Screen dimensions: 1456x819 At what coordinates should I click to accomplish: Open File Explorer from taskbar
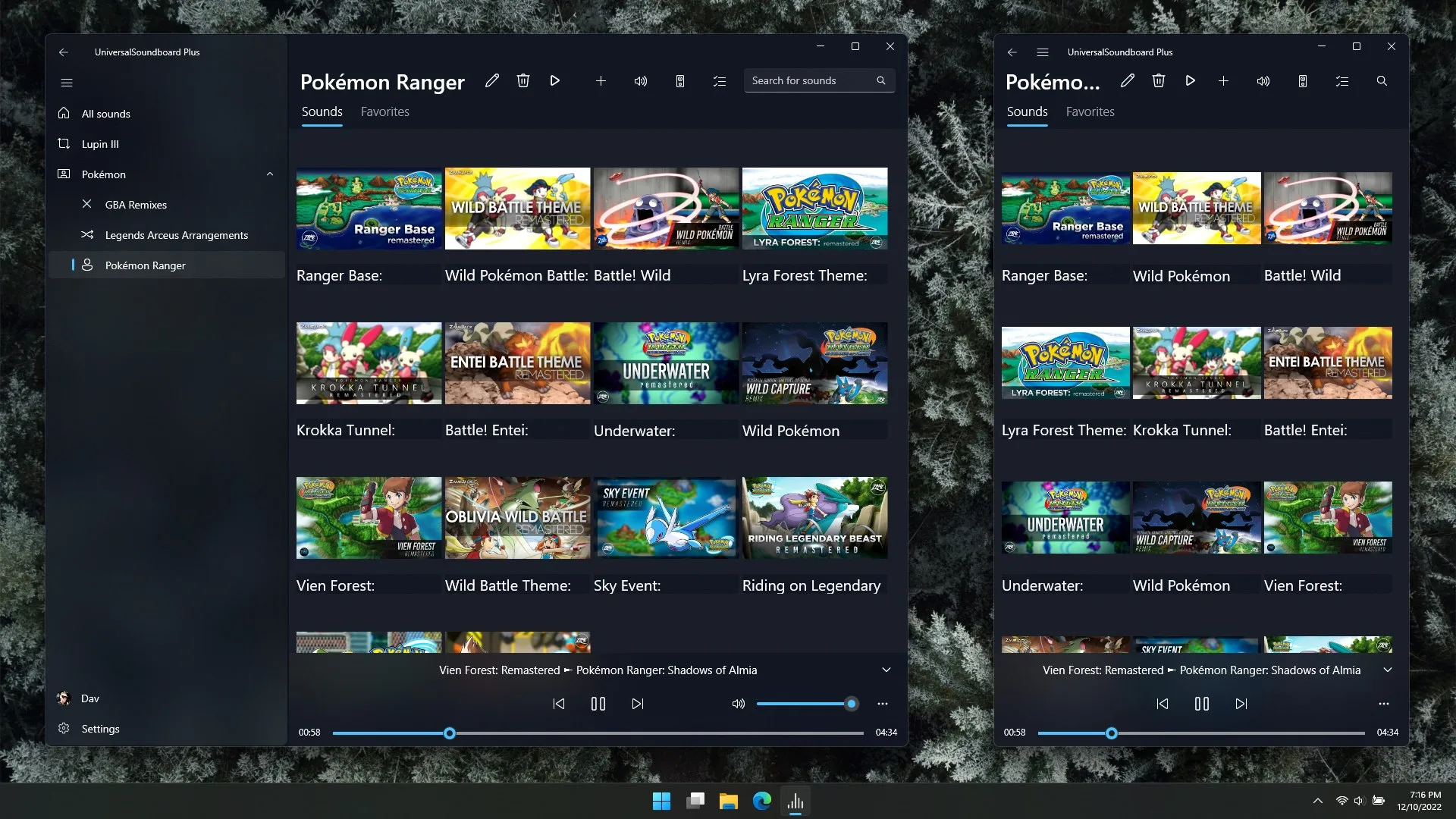pyautogui.click(x=729, y=802)
